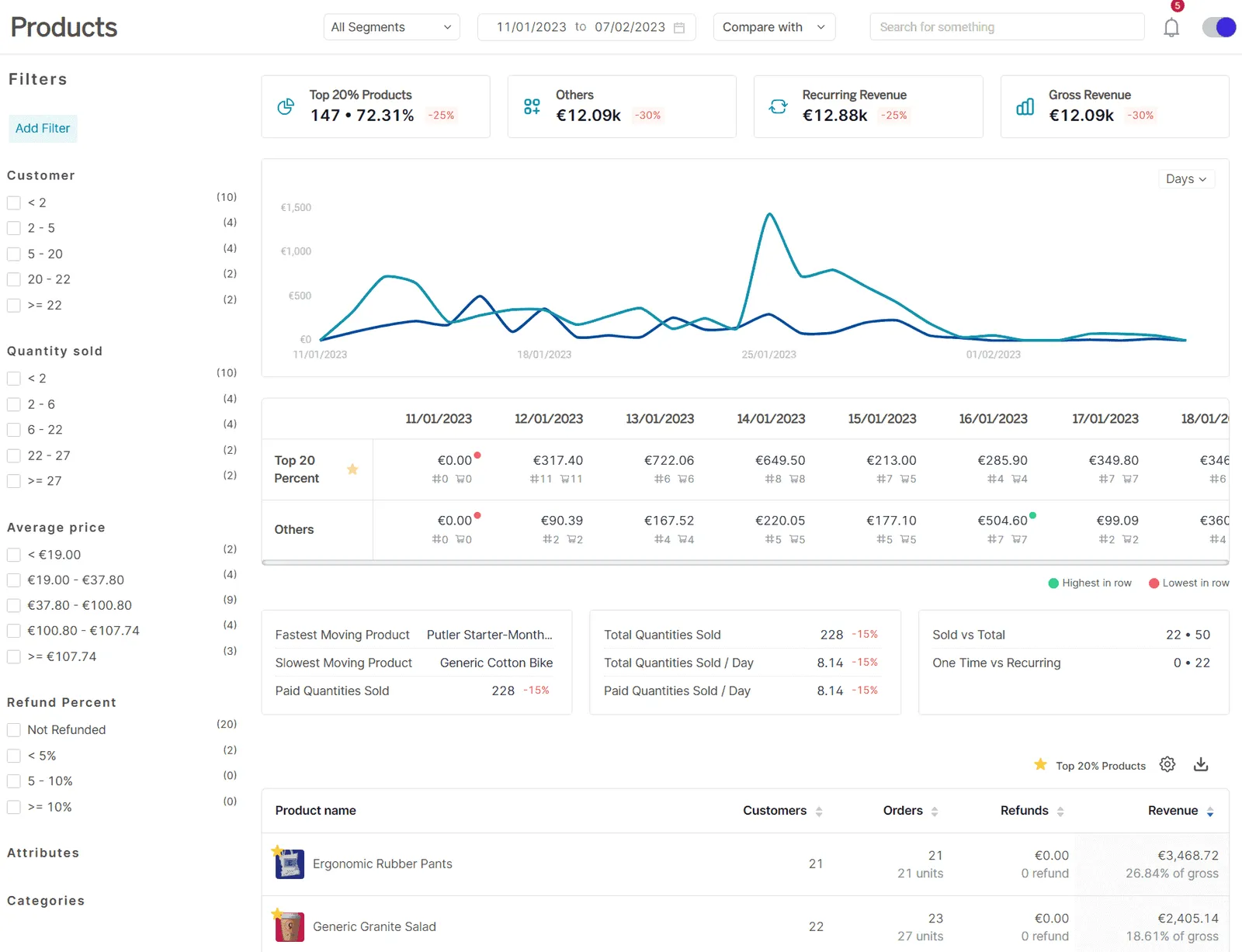Click the Others card grid icon
Screen dimensions: 1242x952
pos(532,106)
